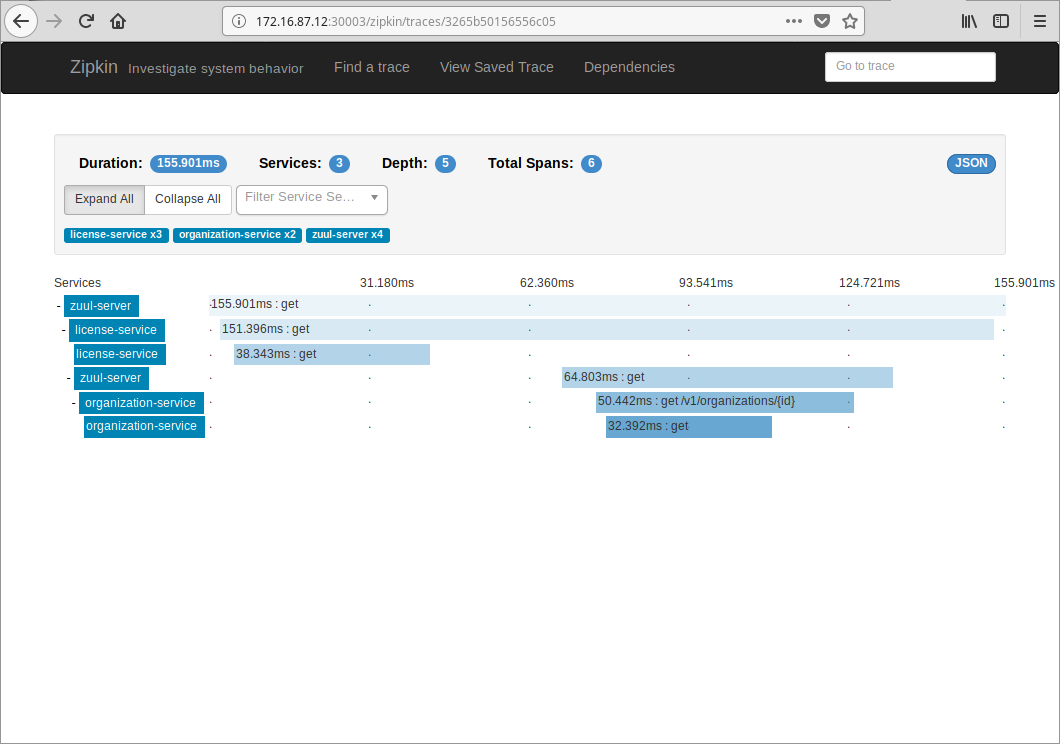Open the 151.396ms get span bar
Viewport: 1060px width, 744px height.
pos(607,330)
